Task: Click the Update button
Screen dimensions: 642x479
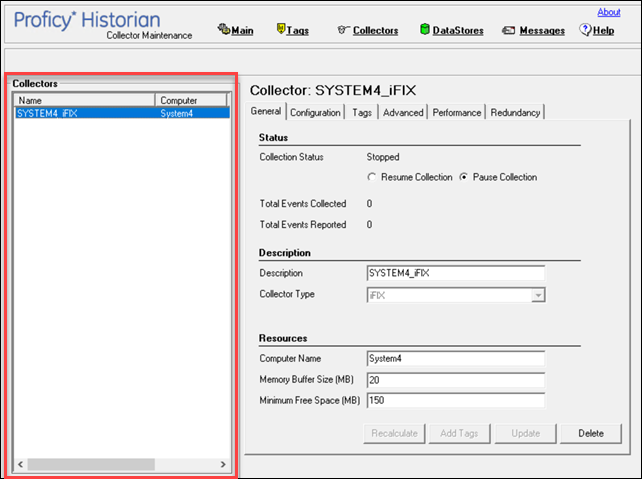Action: click(x=525, y=434)
